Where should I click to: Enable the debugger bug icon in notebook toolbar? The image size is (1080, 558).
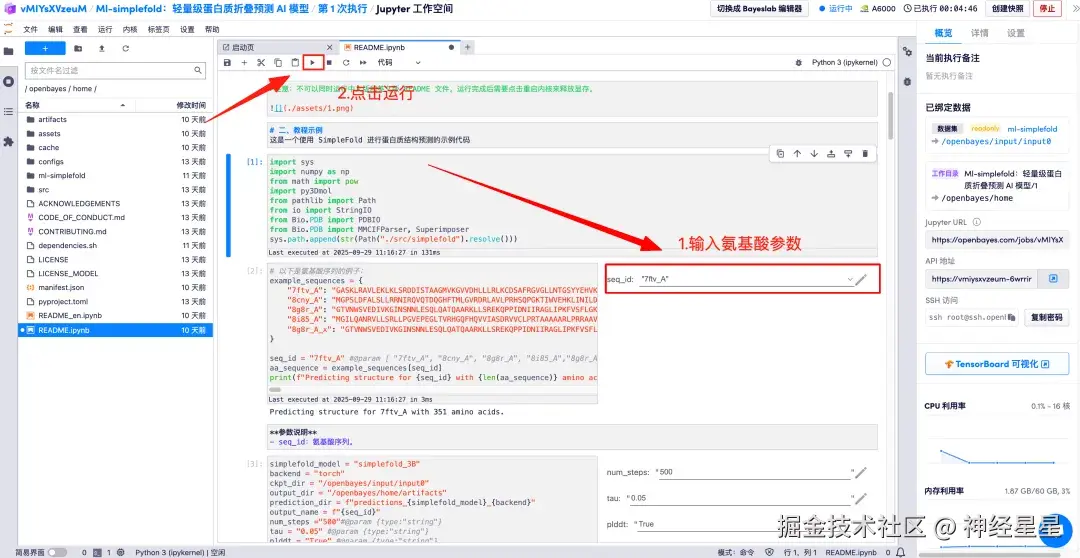798,62
